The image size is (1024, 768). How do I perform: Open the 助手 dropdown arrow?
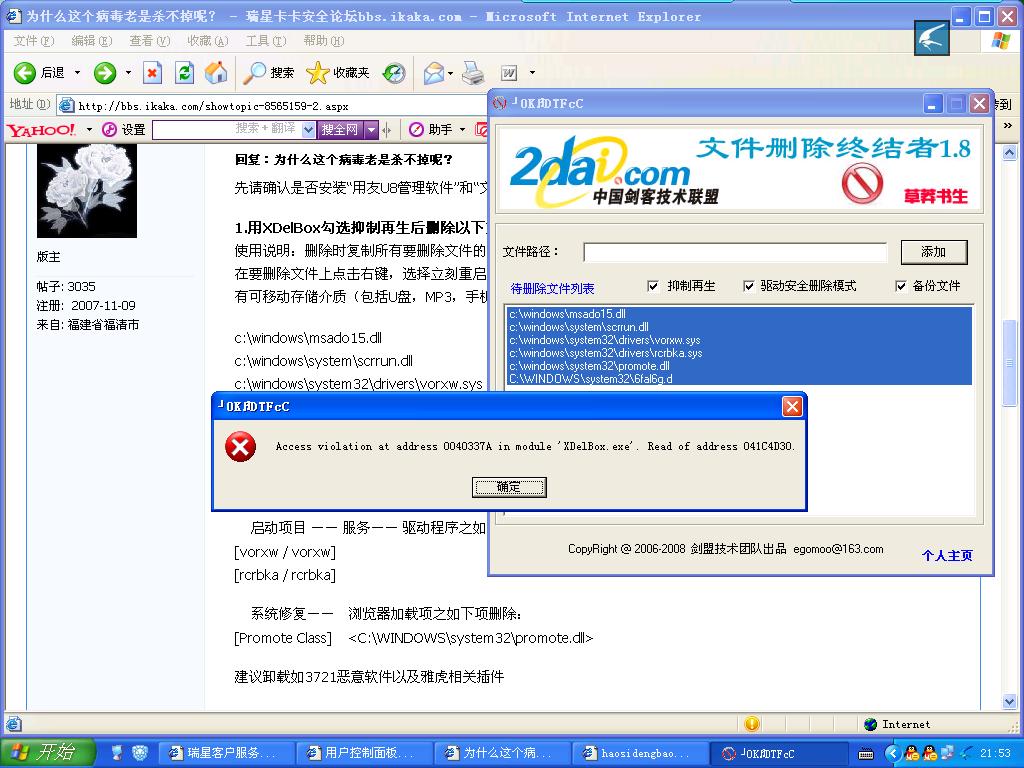[462, 129]
